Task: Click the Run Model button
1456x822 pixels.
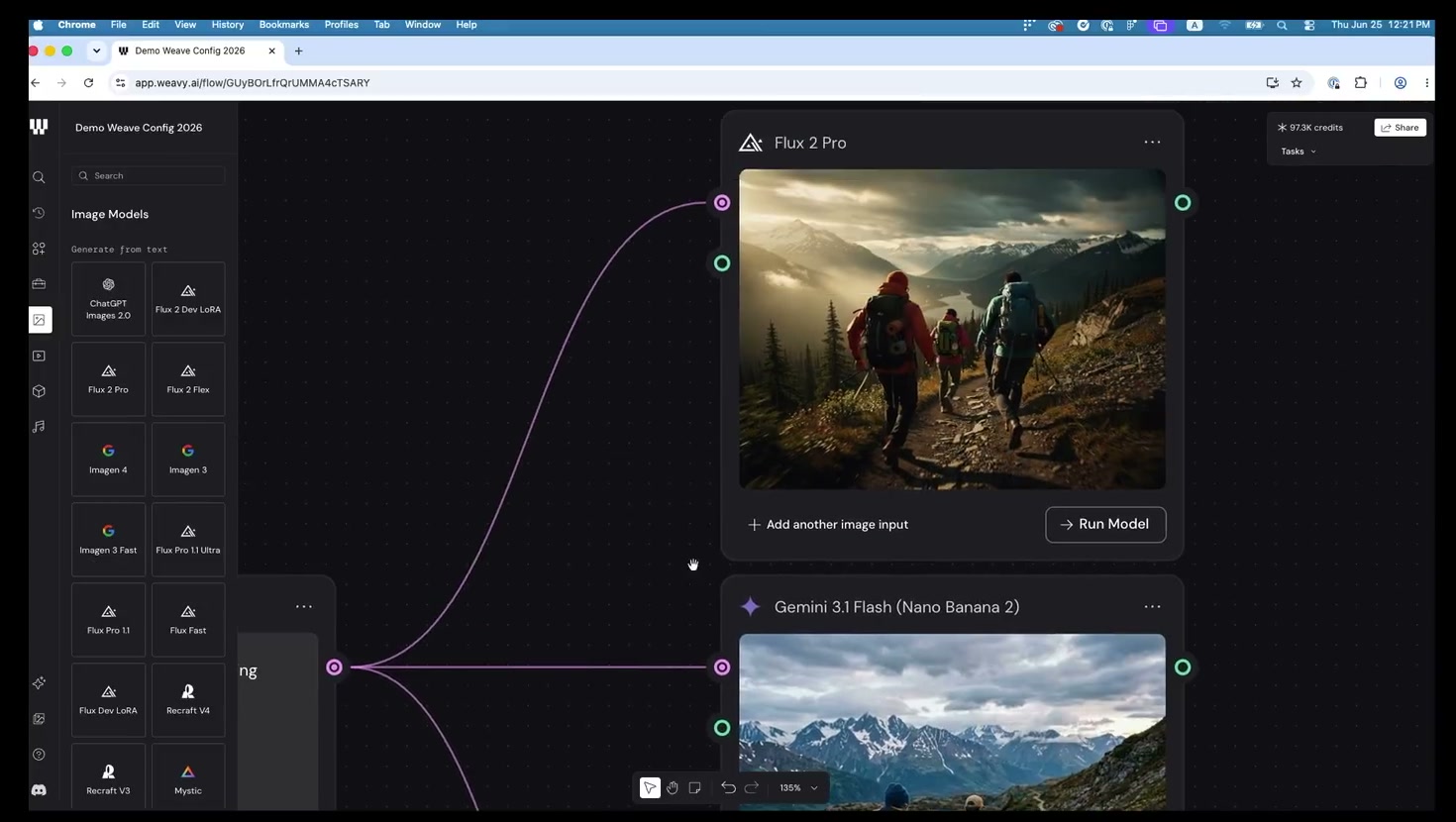Action: pos(1105,524)
